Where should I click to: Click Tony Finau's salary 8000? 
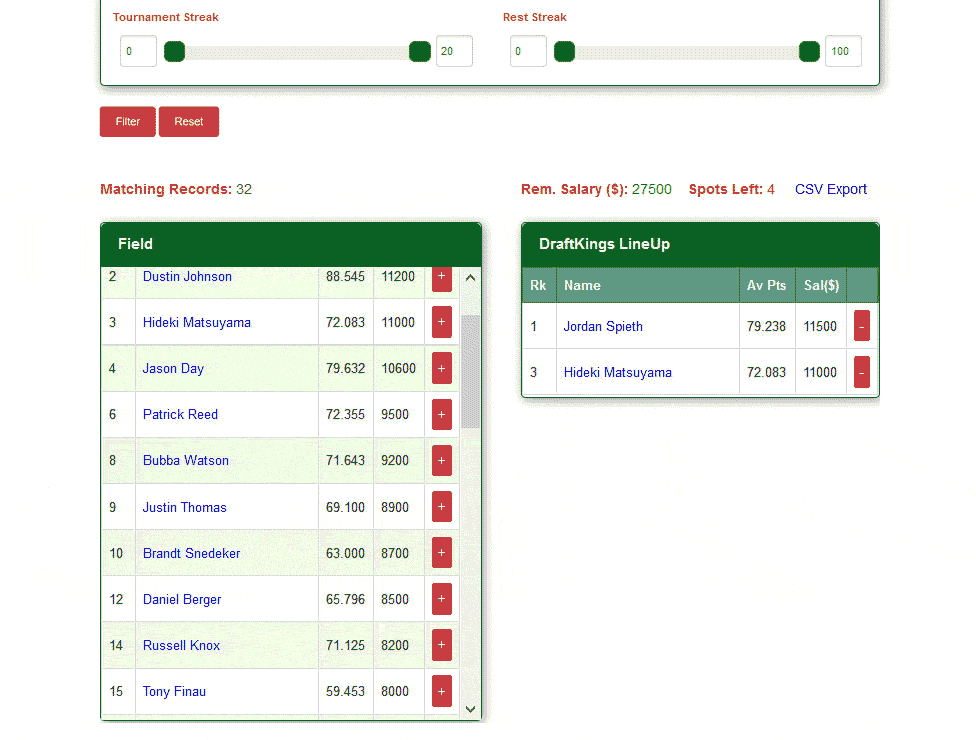click(395, 691)
